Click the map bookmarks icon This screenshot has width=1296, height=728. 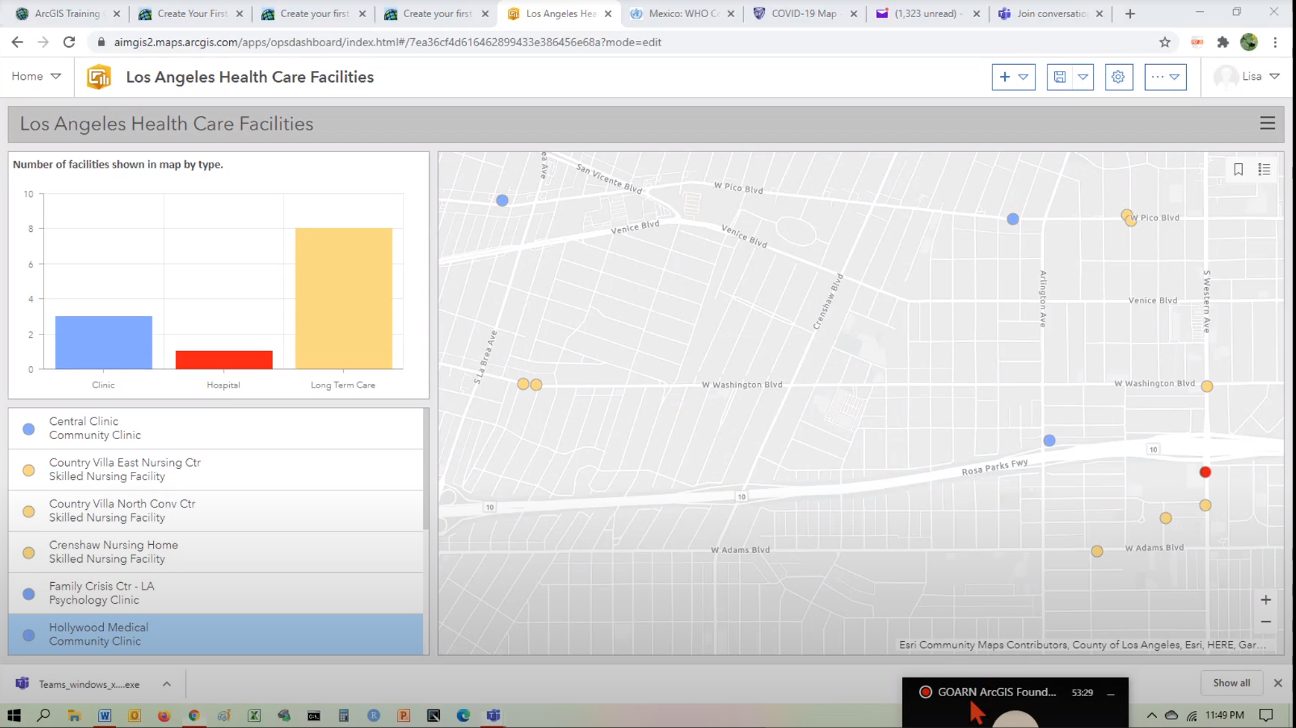pos(1238,170)
